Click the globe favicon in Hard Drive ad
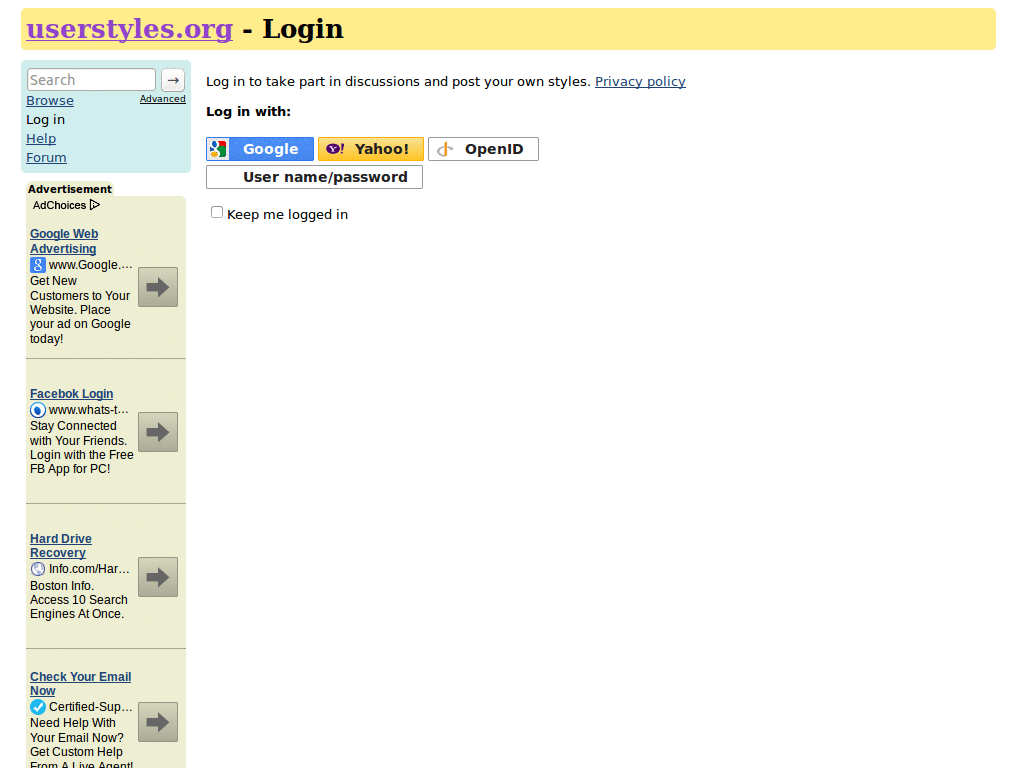 click(38, 569)
